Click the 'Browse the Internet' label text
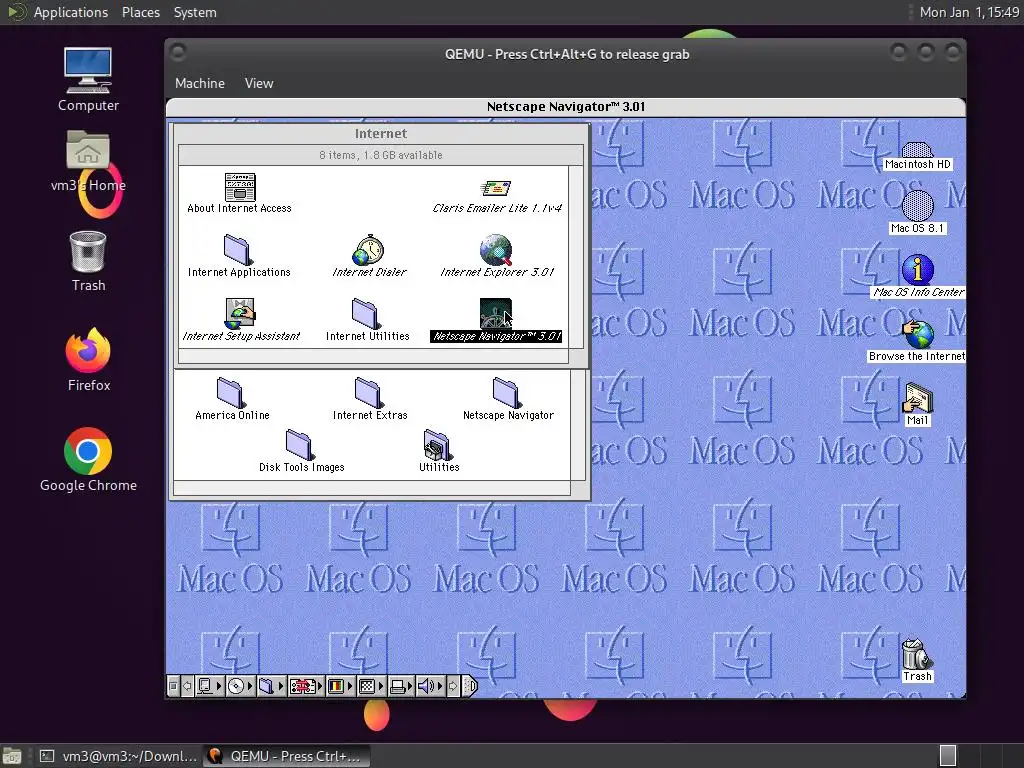This screenshot has width=1024, height=768. [x=916, y=357]
